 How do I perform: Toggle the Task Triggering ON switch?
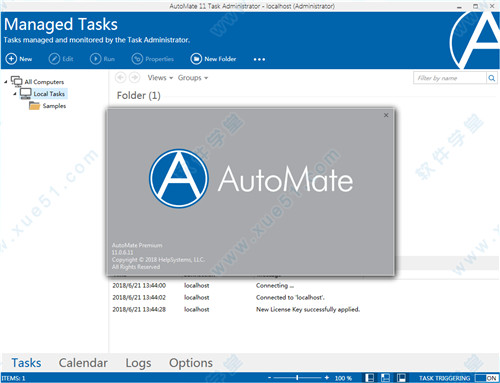point(486,378)
